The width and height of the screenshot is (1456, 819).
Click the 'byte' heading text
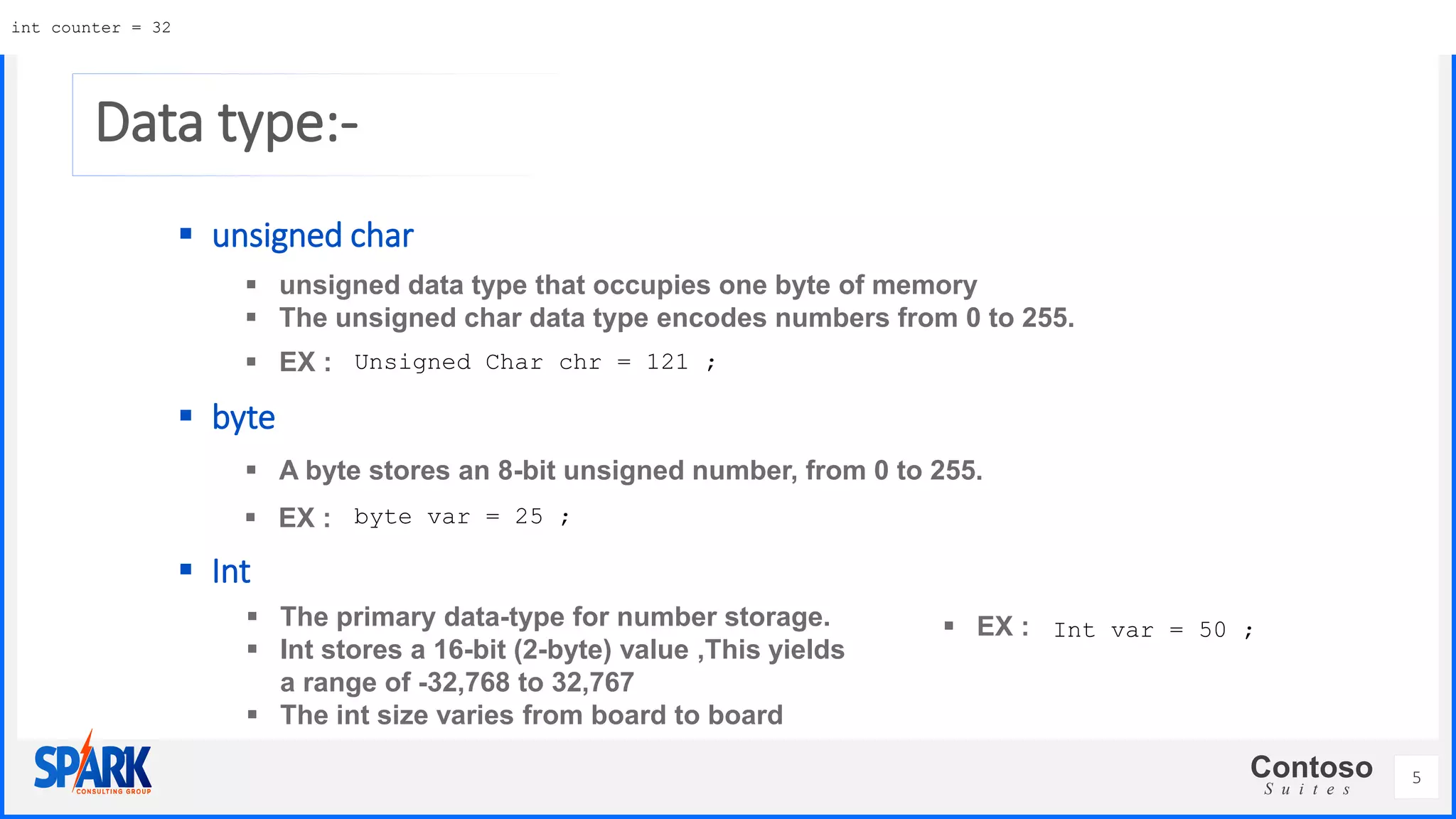tap(243, 418)
